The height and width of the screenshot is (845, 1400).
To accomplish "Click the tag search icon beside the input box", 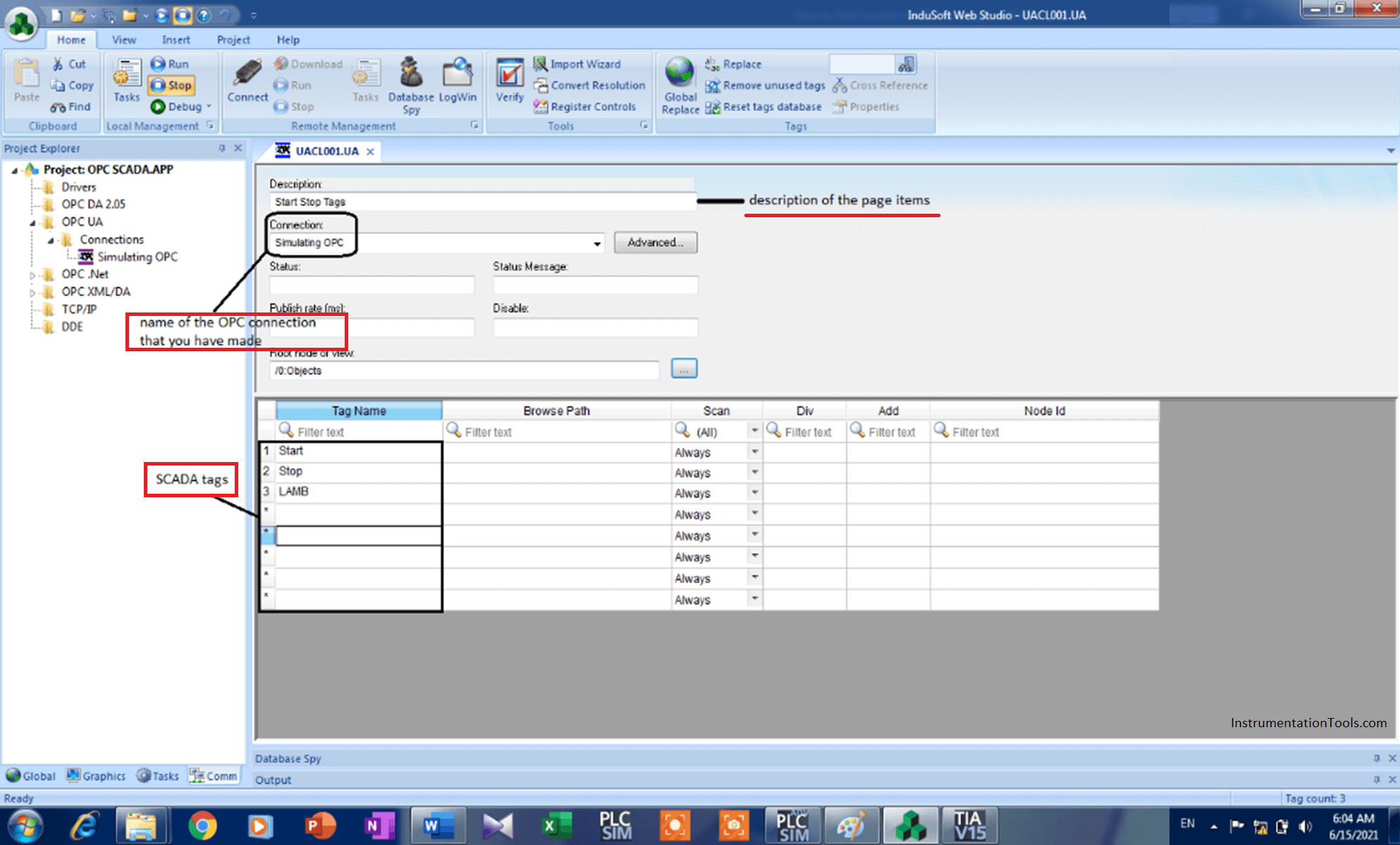I will click(x=907, y=64).
